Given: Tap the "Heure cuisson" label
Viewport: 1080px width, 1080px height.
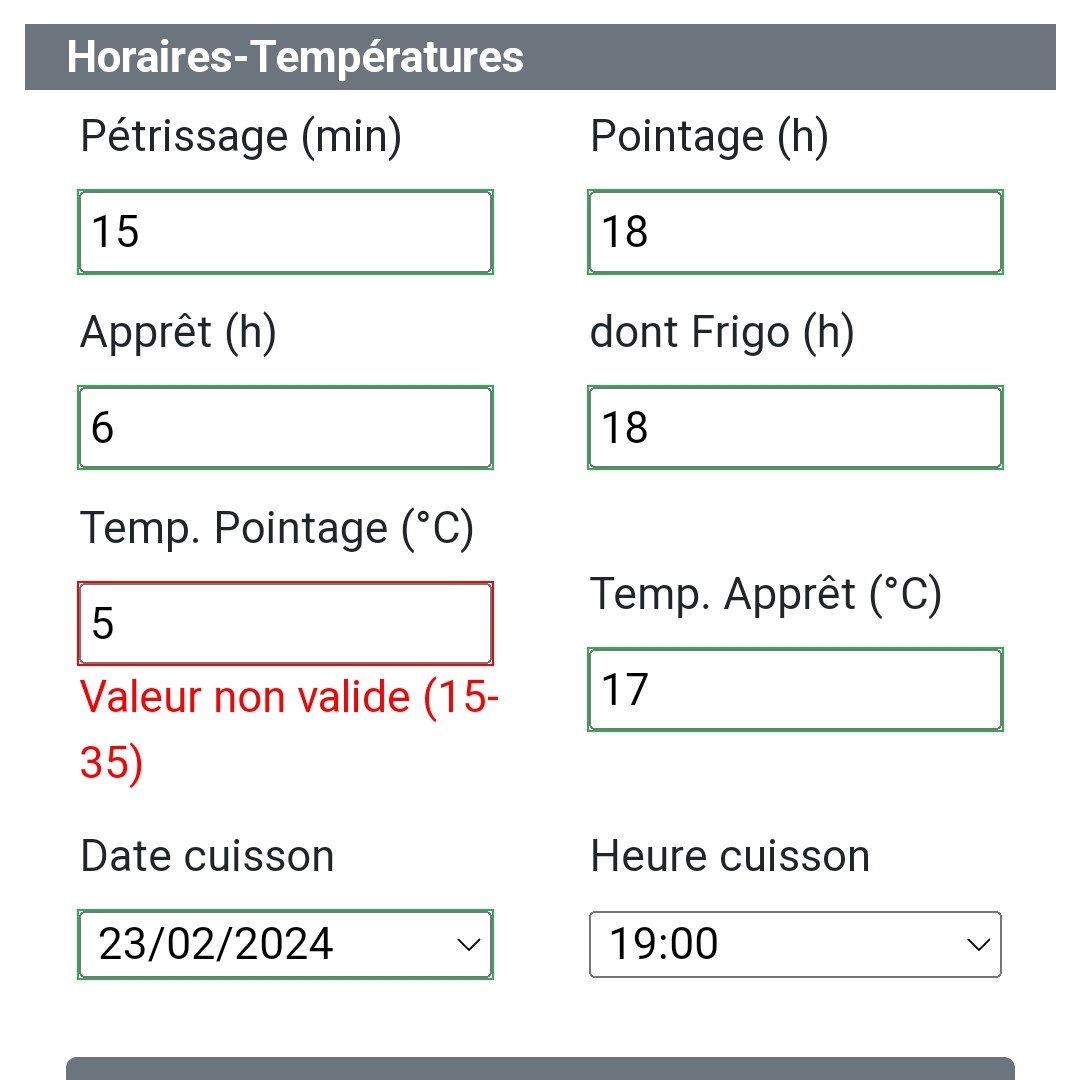Looking at the screenshot, I should pyautogui.click(x=730, y=856).
